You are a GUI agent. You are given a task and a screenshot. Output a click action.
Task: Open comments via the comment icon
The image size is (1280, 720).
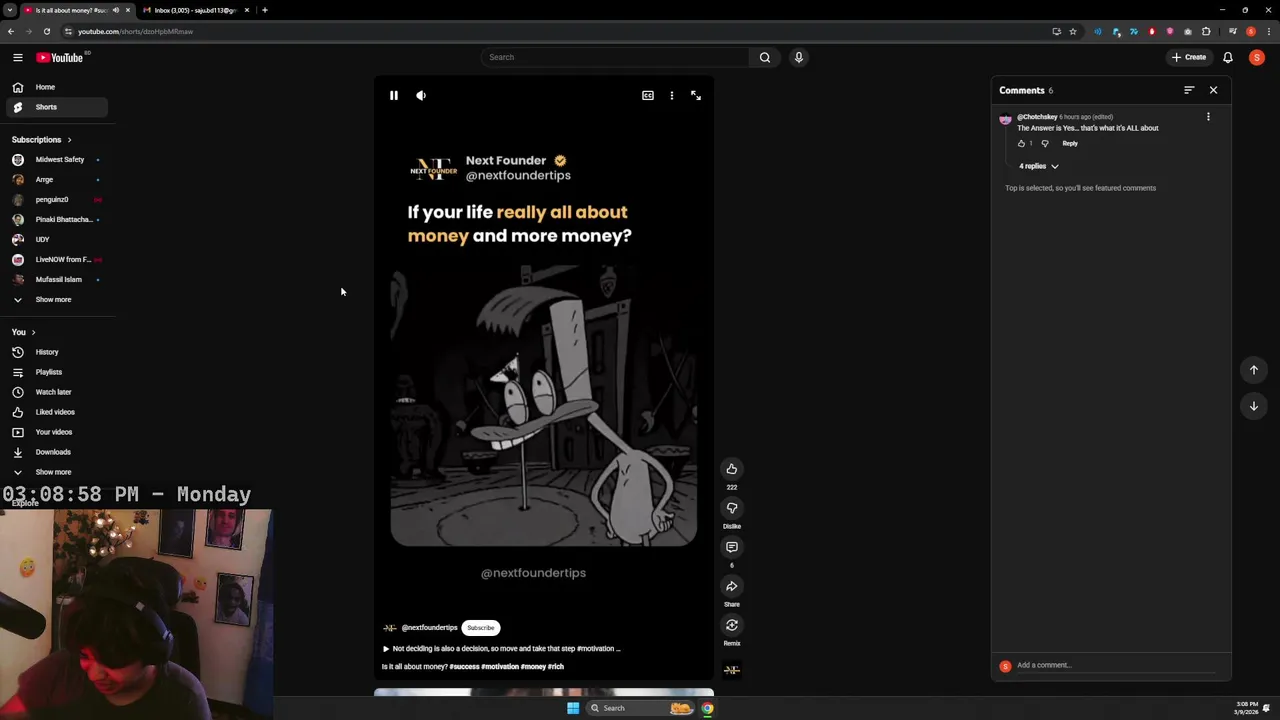coord(732,547)
